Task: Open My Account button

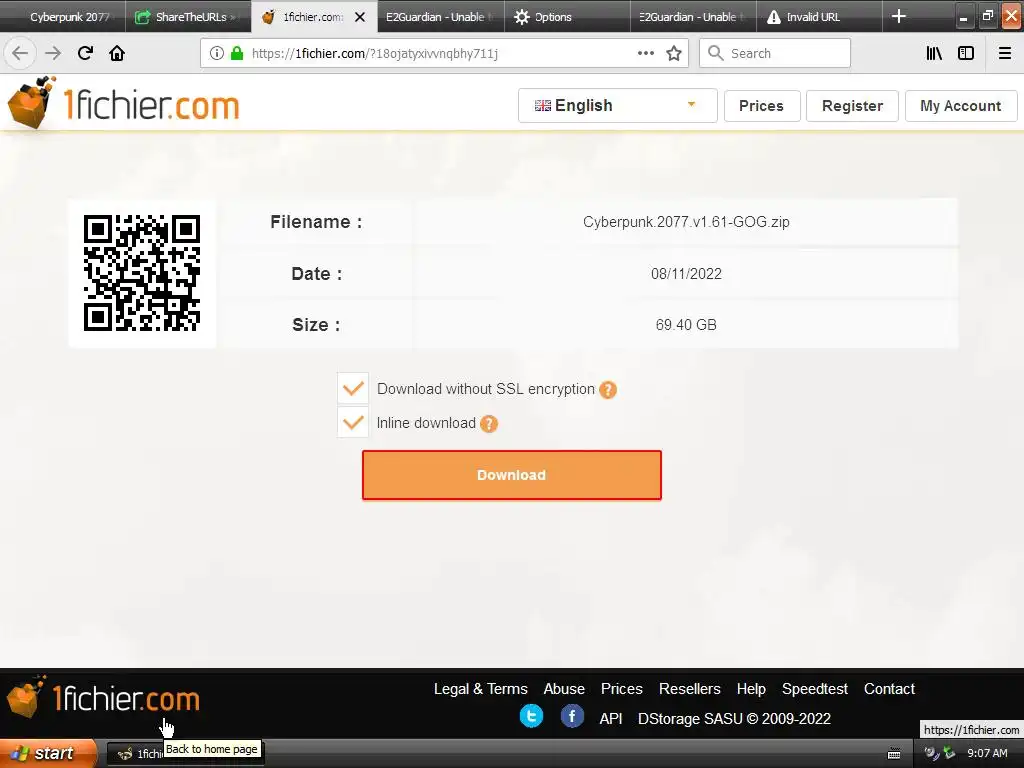Action: (x=961, y=106)
